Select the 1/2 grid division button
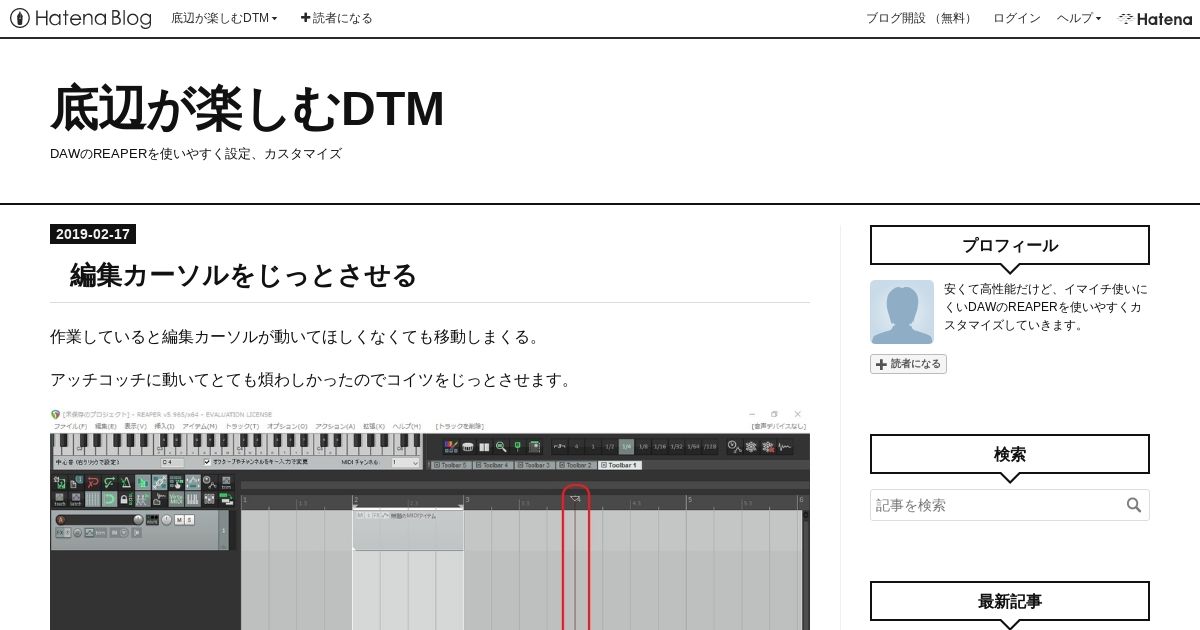 coord(610,446)
